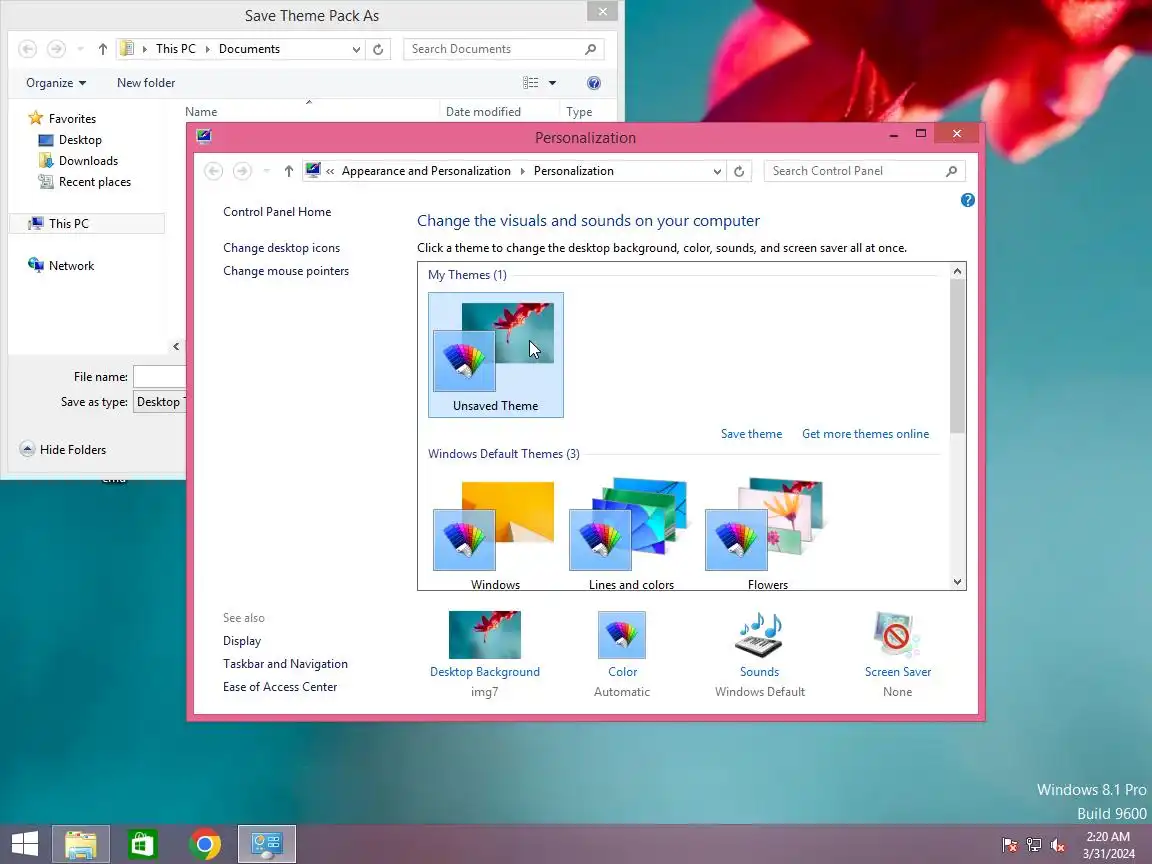Click Forward arrow in Personalization window
This screenshot has height=864, width=1152.
click(x=242, y=171)
